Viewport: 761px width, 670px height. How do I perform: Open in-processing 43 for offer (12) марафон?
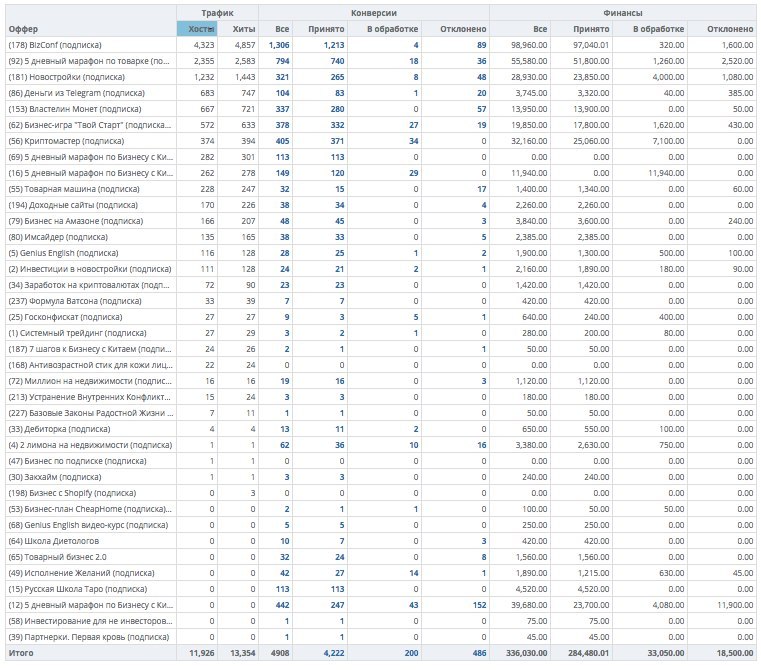coord(414,605)
